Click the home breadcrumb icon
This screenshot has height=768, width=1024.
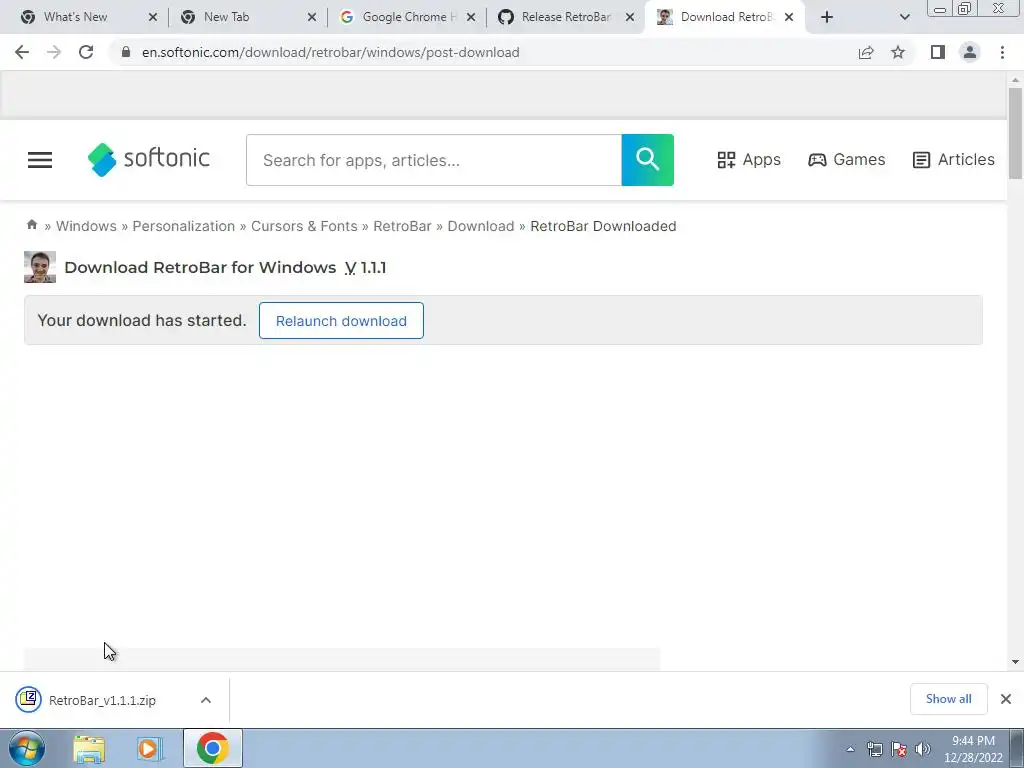[31, 225]
